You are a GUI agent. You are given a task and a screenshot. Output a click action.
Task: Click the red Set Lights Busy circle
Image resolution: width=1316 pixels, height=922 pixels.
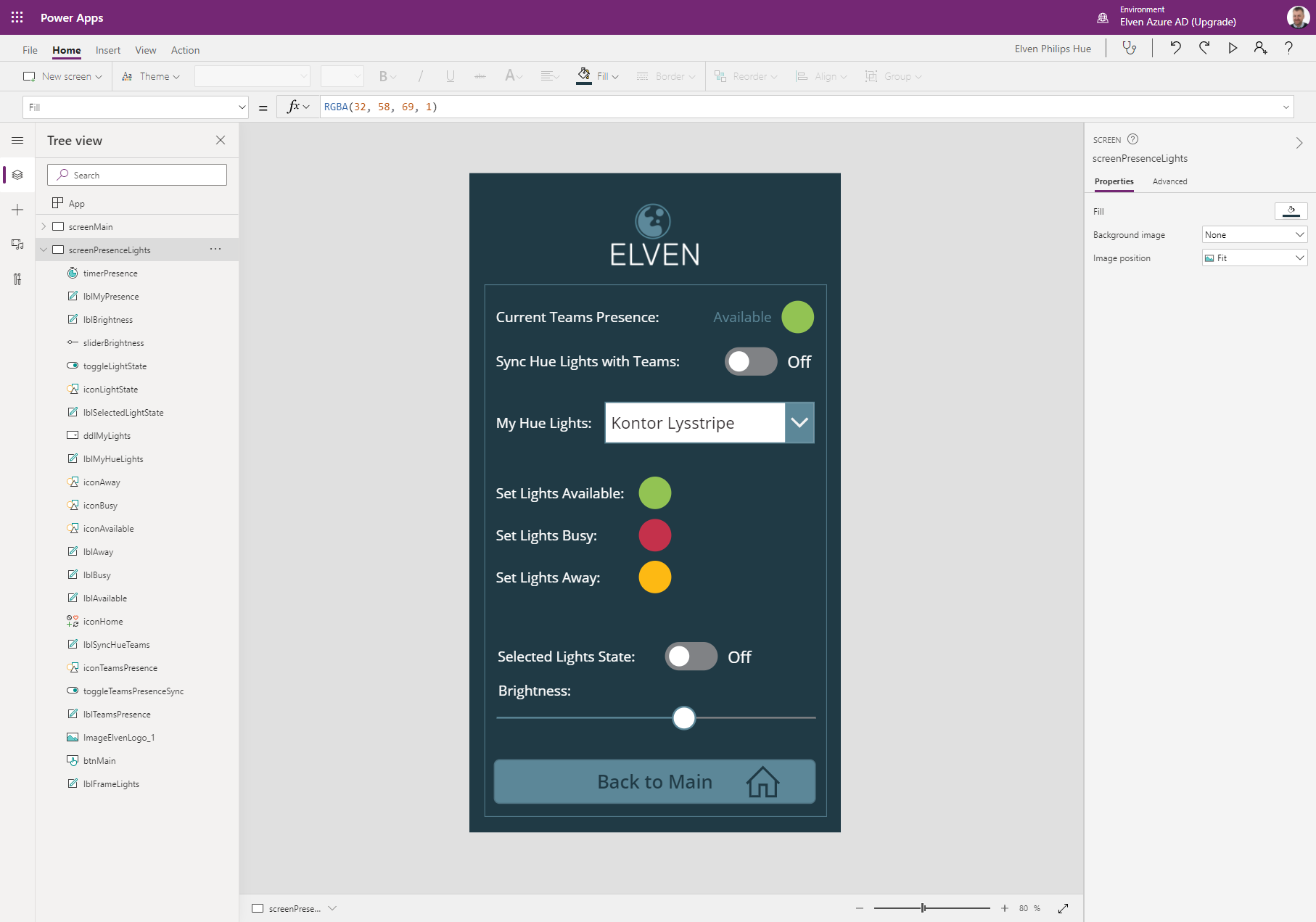[x=655, y=535]
